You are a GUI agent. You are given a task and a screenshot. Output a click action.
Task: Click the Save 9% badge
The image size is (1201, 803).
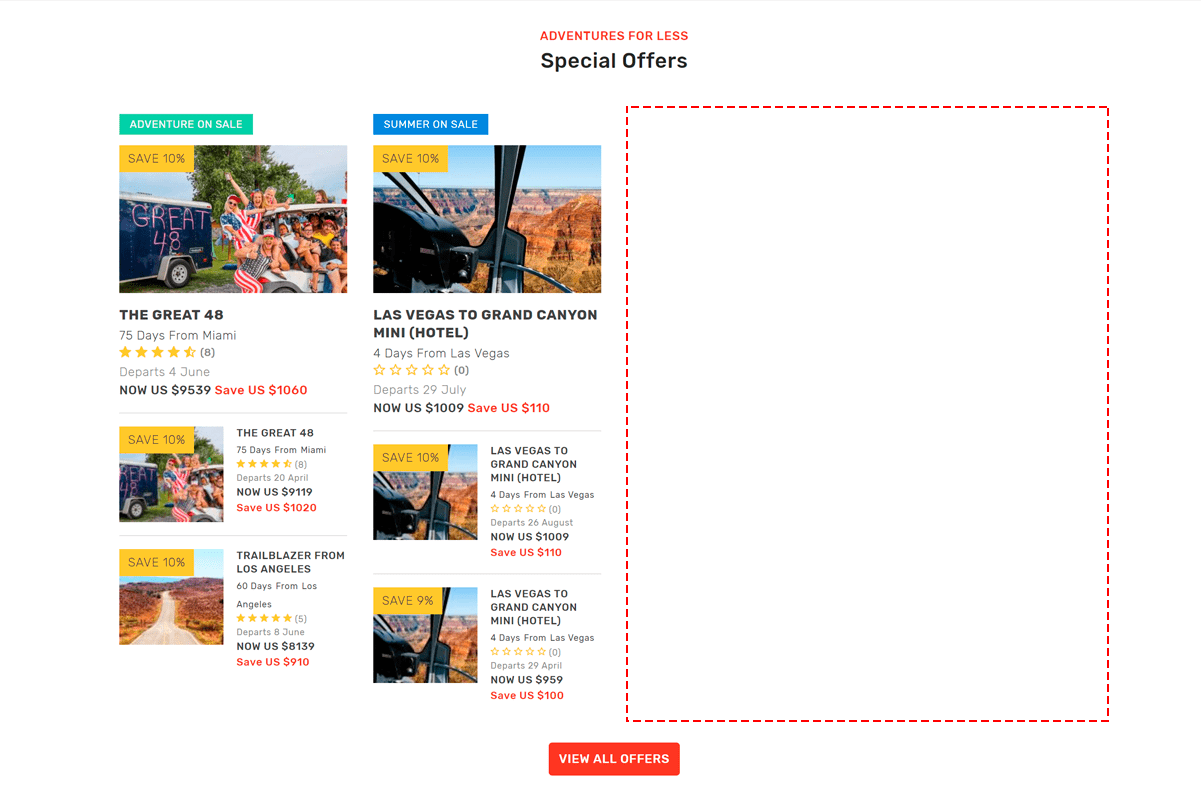[408, 601]
